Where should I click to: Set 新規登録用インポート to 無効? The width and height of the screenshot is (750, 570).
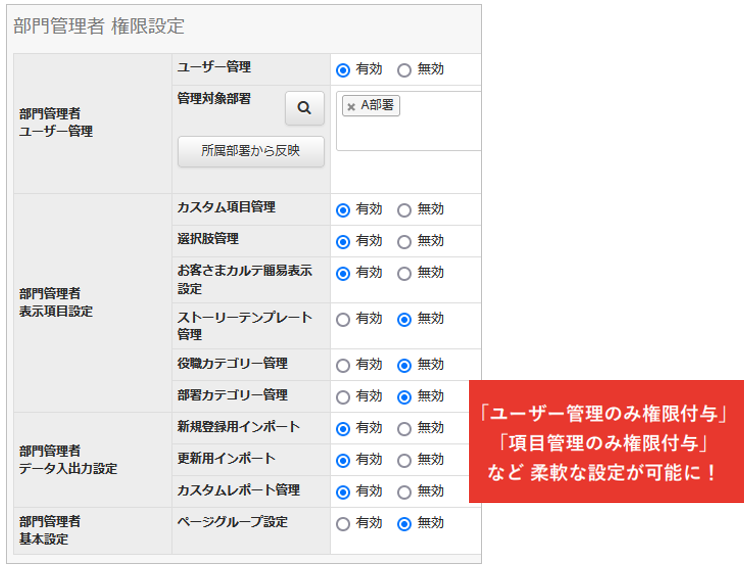(x=404, y=429)
